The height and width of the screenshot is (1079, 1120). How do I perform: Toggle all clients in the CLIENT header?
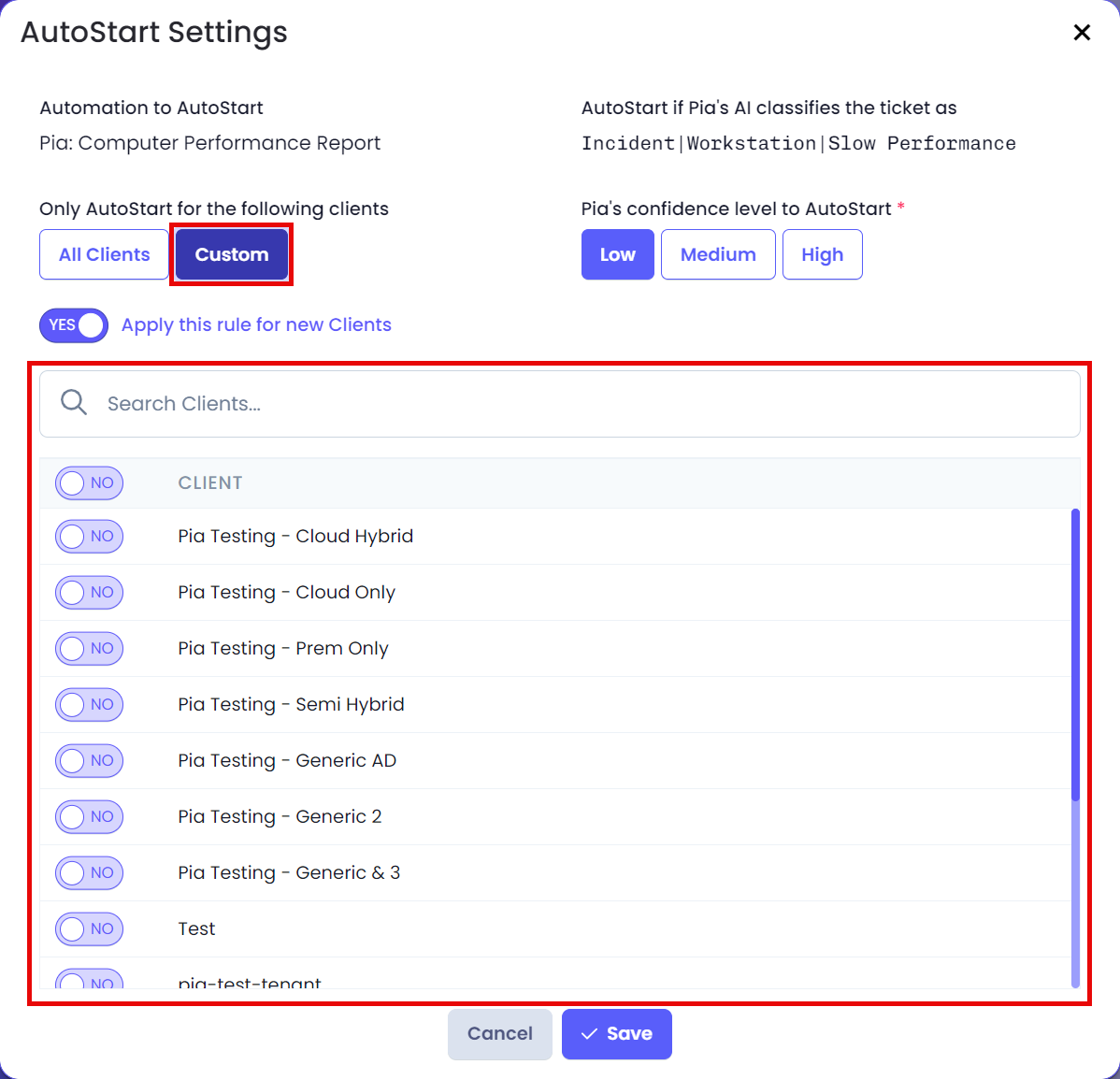90,483
